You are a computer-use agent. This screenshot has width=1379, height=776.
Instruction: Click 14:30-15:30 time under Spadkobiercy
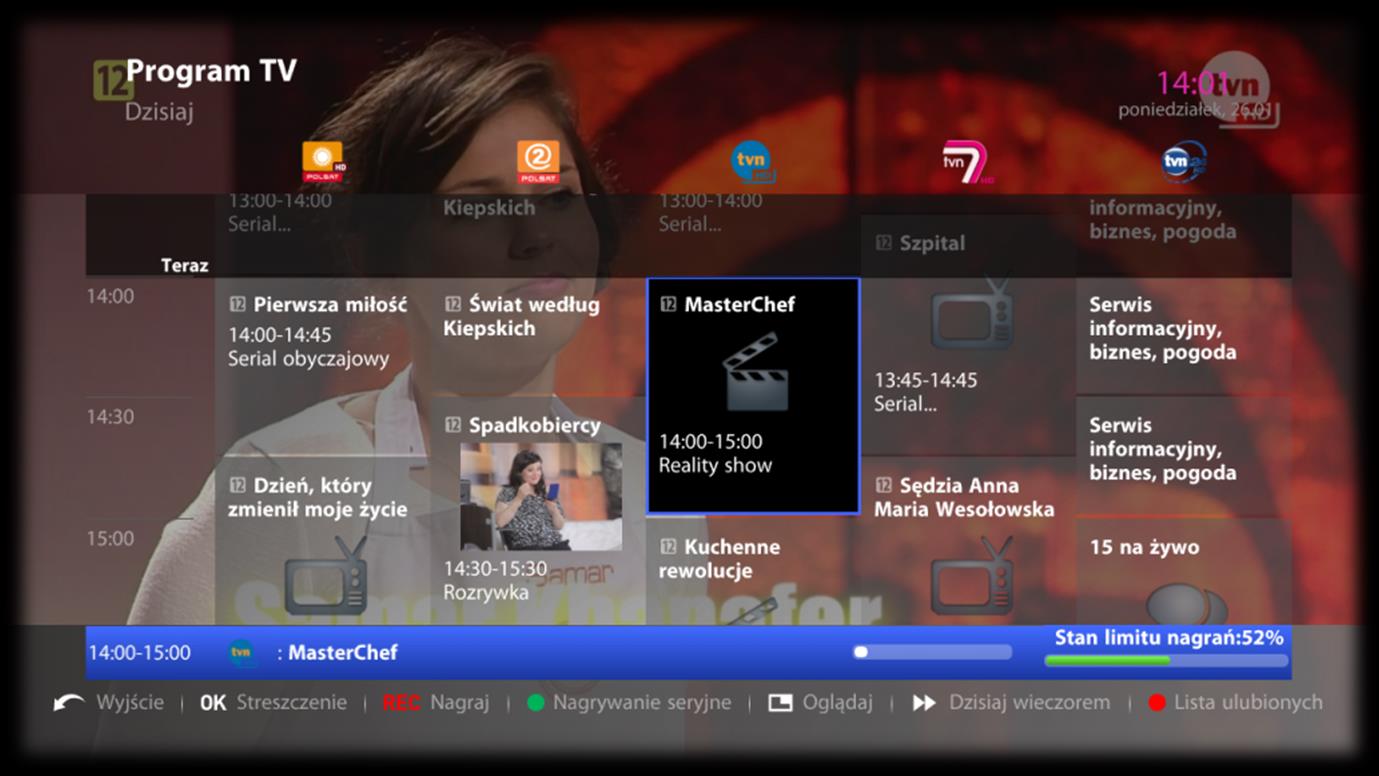point(495,569)
